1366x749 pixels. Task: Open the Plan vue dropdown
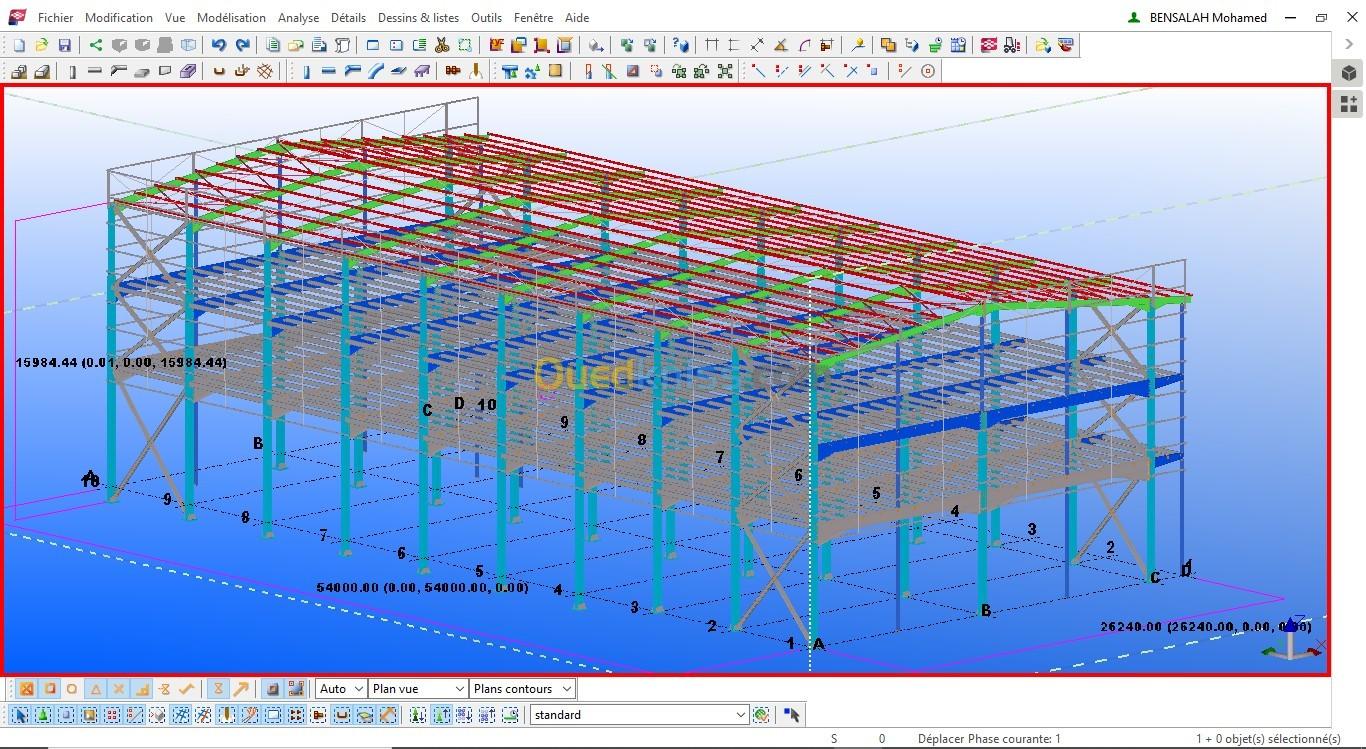pyautogui.click(x=418, y=689)
